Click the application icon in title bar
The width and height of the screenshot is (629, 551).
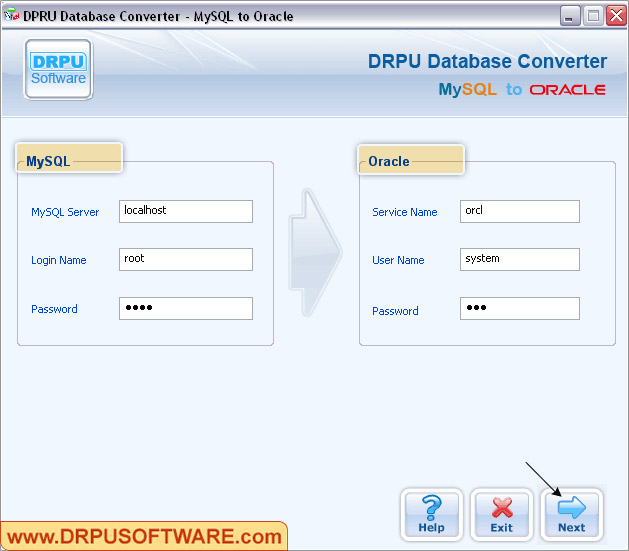pyautogui.click(x=11, y=15)
